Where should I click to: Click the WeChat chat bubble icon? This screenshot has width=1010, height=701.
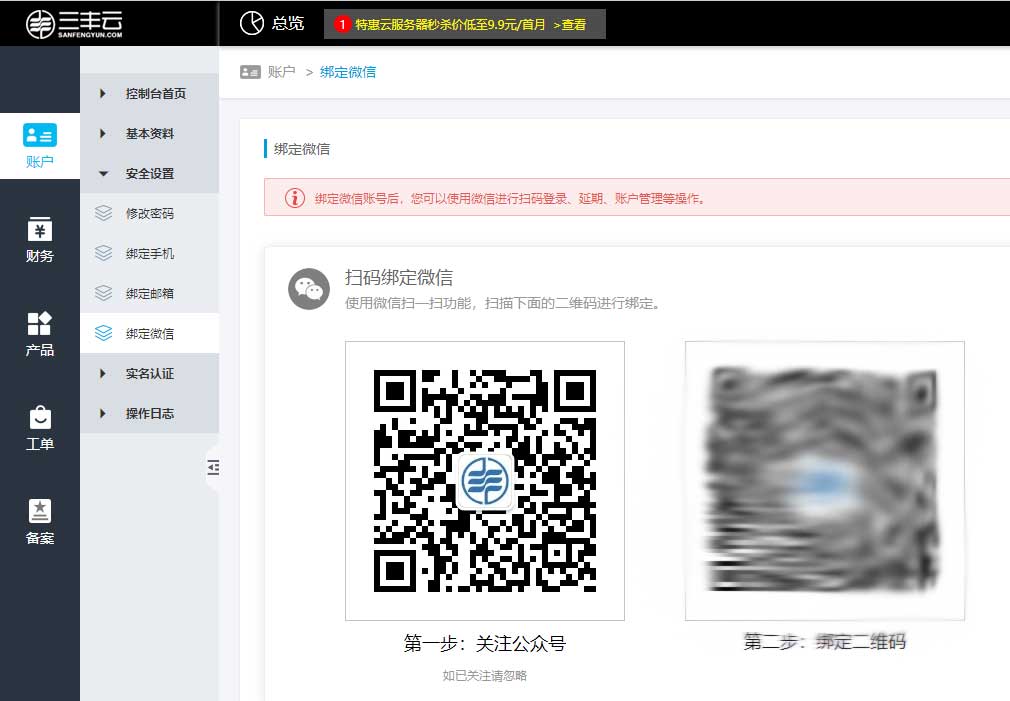[x=309, y=289]
